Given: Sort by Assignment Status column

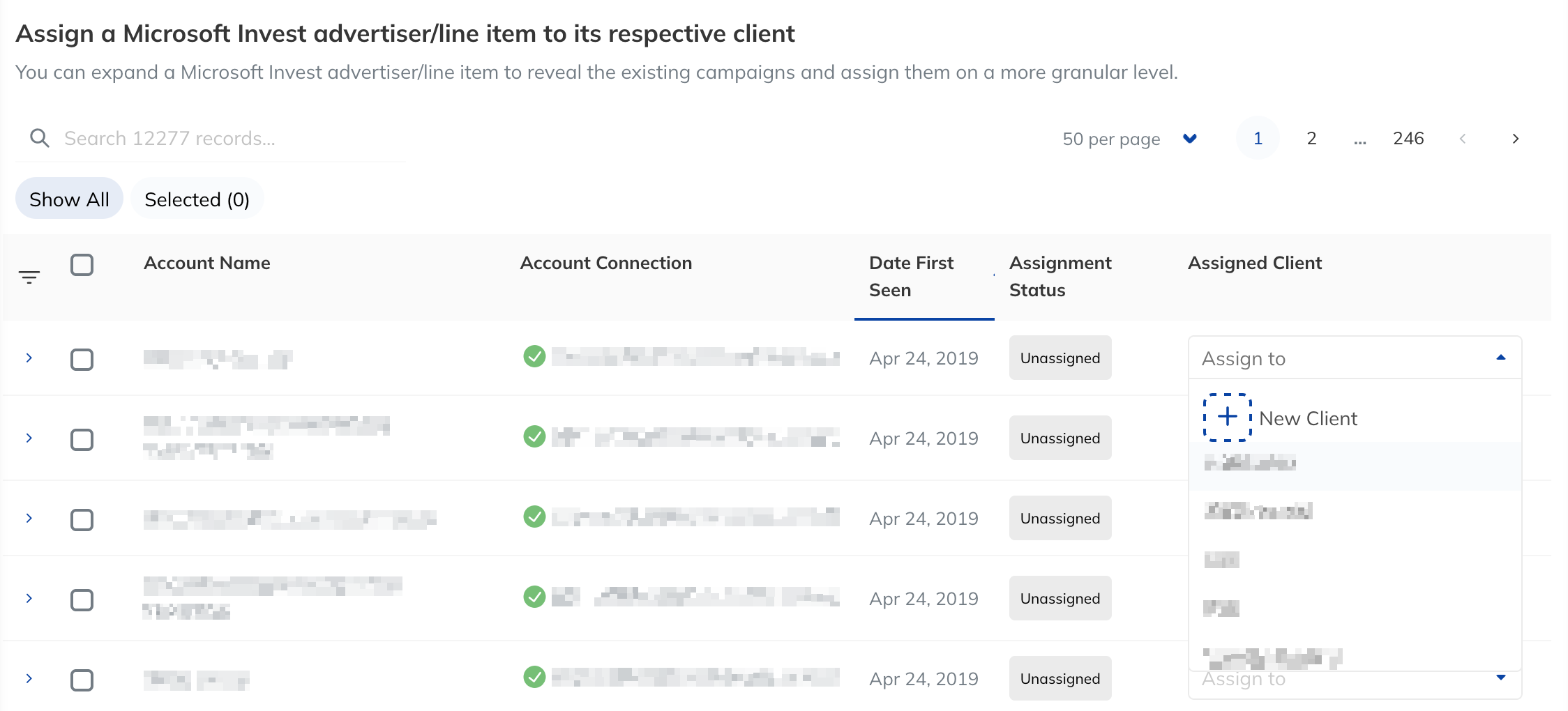Looking at the screenshot, I should pyautogui.click(x=1060, y=276).
